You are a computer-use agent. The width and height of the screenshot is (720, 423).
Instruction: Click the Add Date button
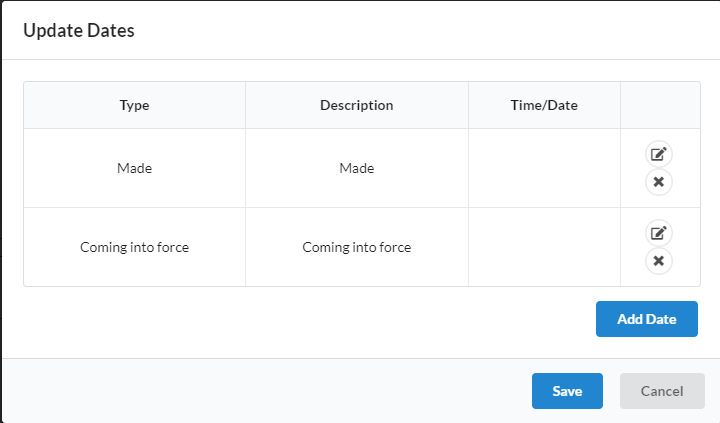[x=647, y=319]
